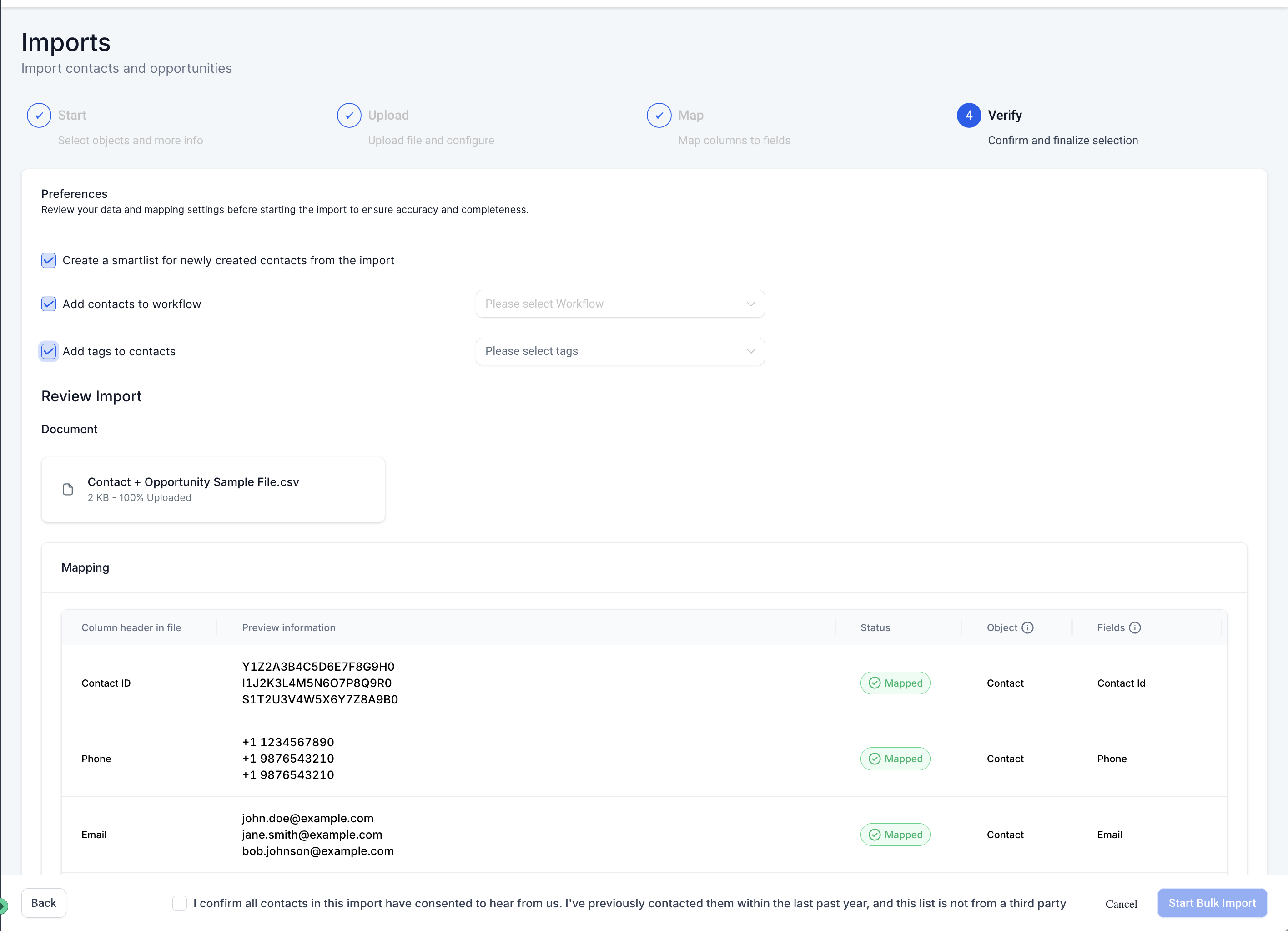The image size is (1288, 931).
Task: Disable Add contacts to workflow option
Action: coord(48,304)
